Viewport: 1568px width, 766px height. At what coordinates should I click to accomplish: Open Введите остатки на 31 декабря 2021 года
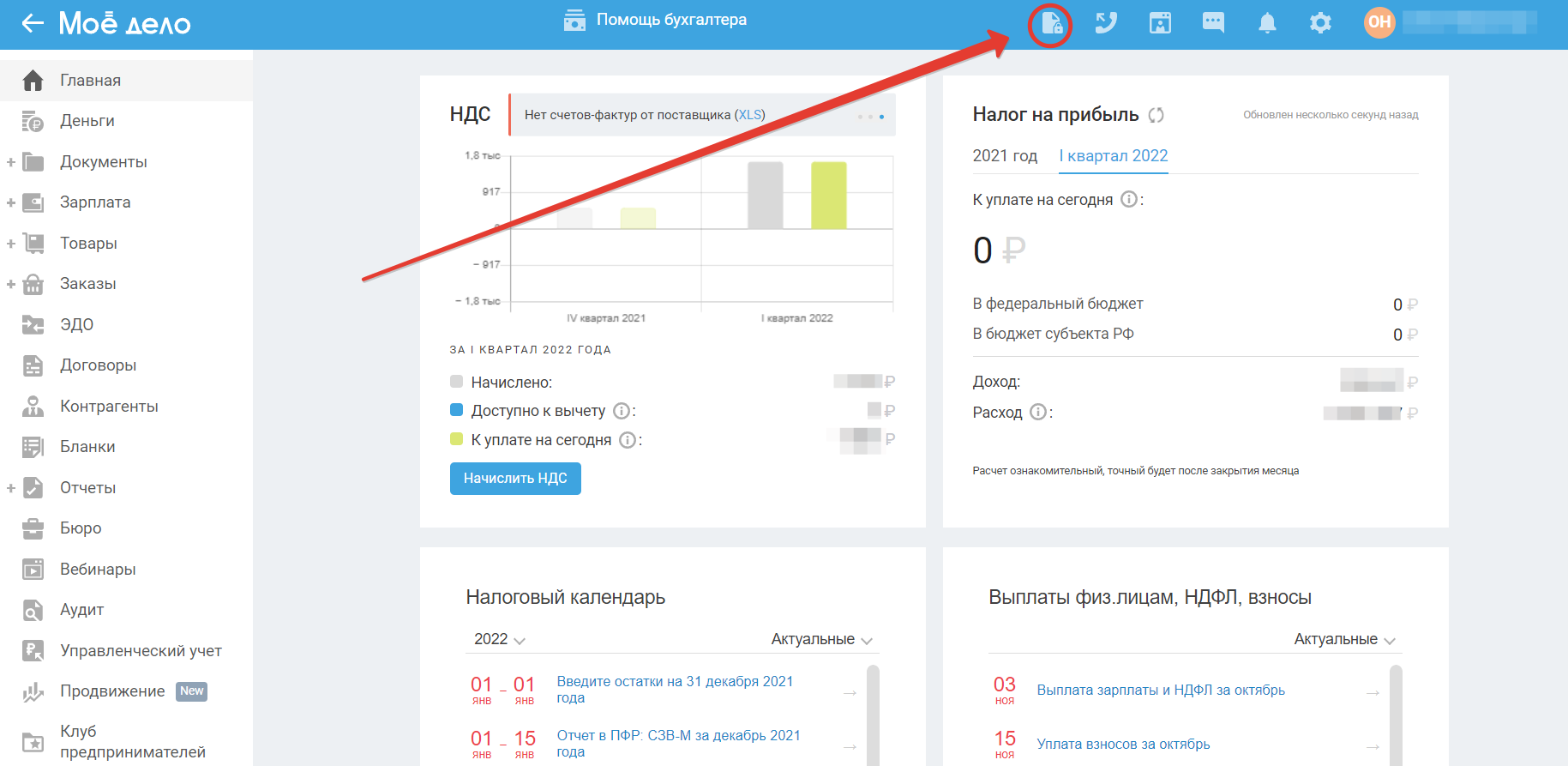click(x=675, y=690)
